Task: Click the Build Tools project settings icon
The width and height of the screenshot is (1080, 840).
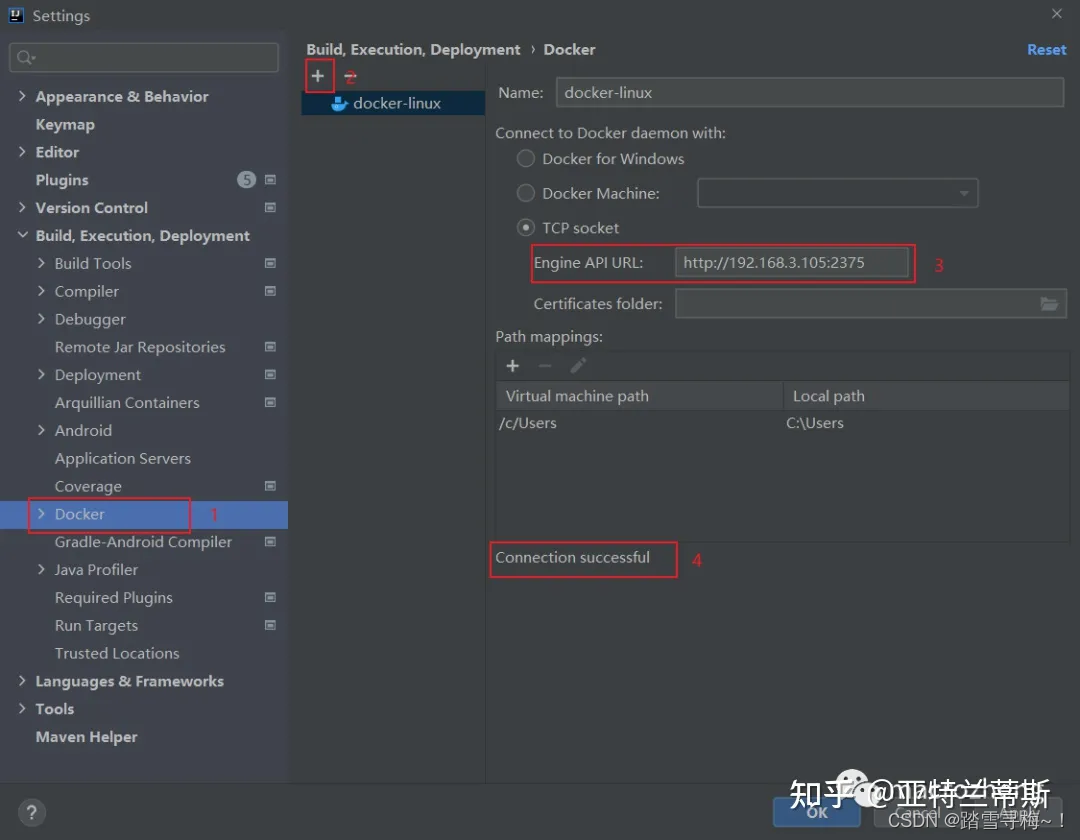Action: (x=270, y=263)
